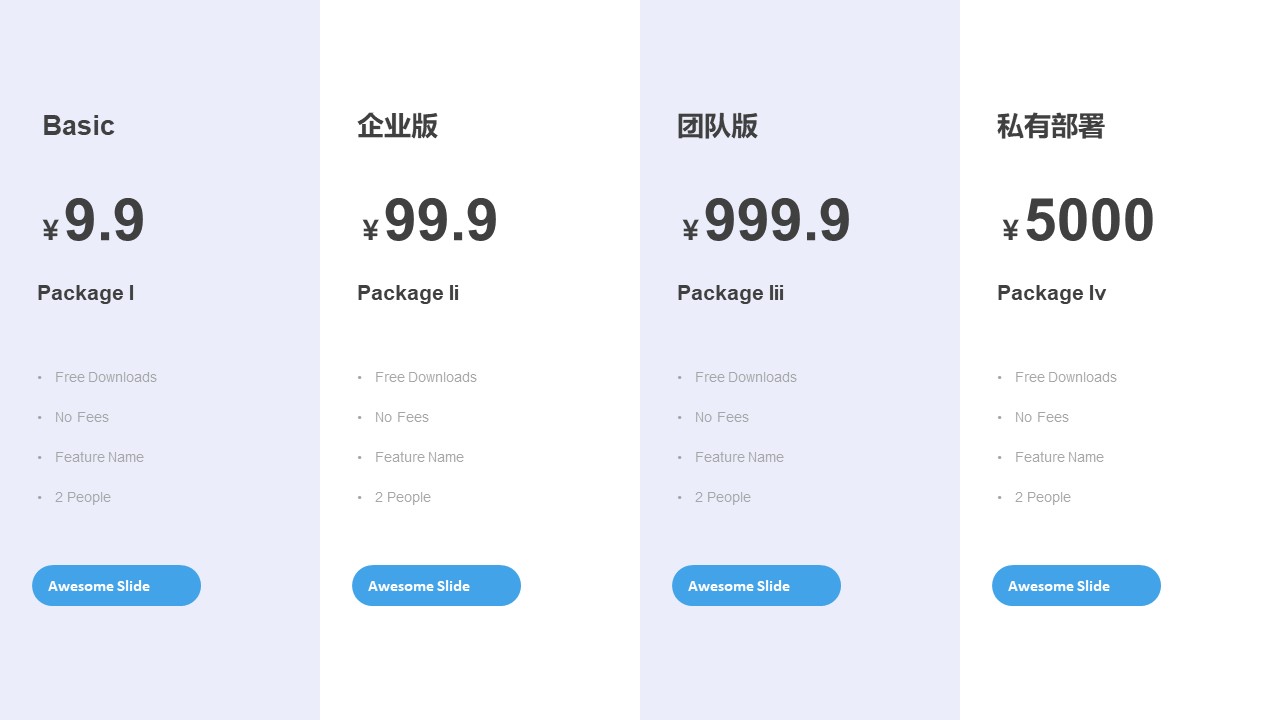Click the ¥9.9 price text
The width and height of the screenshot is (1280, 720).
93,221
